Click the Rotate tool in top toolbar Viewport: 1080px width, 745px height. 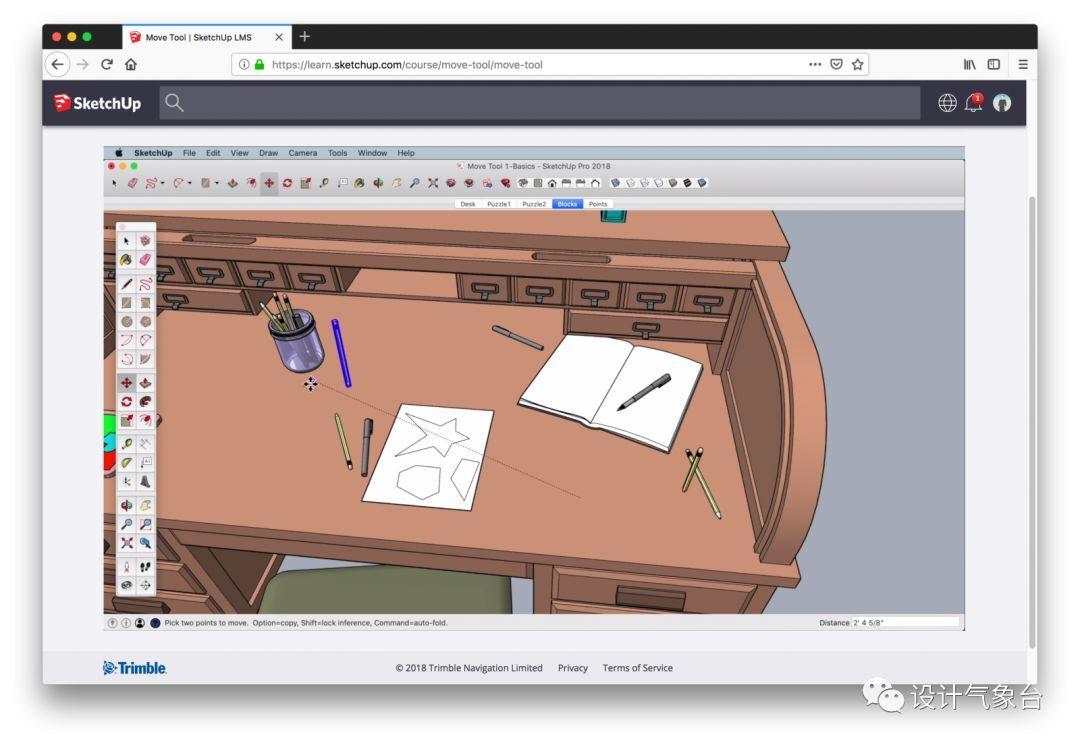click(287, 183)
